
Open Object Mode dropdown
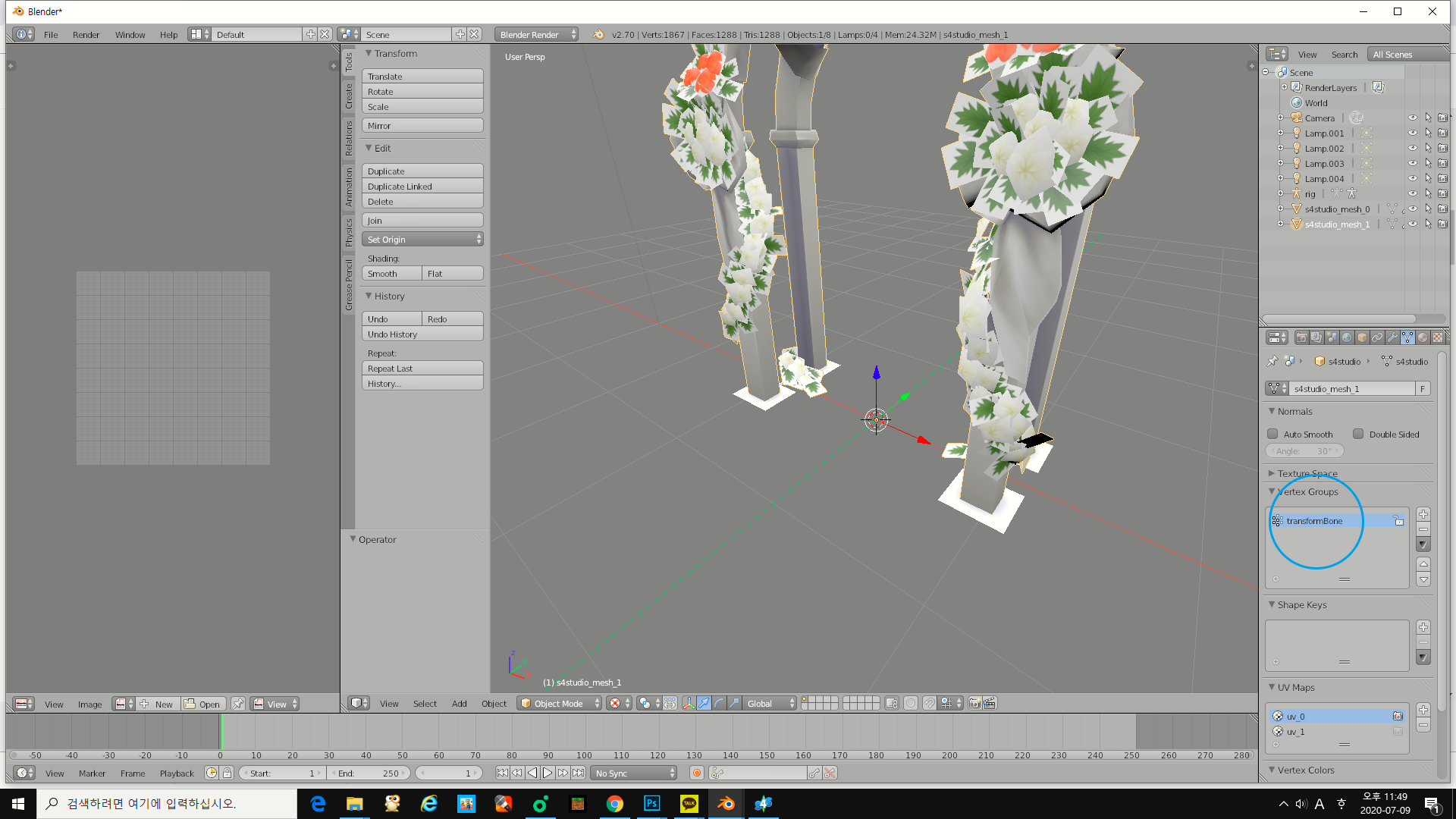tap(560, 703)
